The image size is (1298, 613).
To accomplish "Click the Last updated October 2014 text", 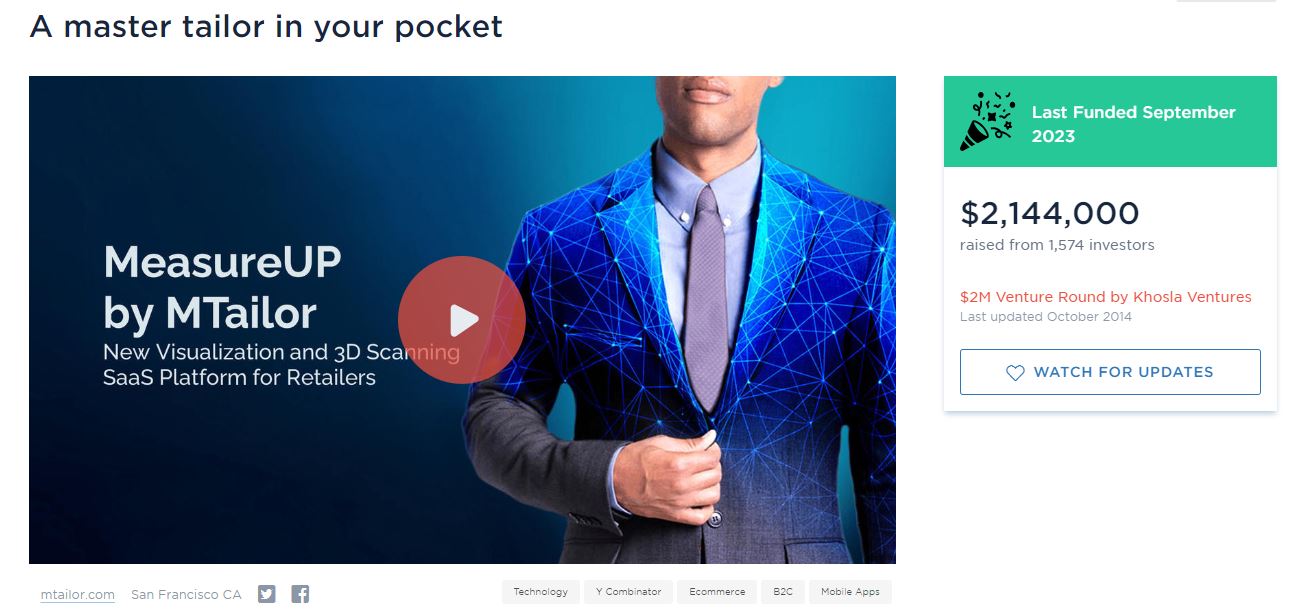I will click(x=1046, y=317).
